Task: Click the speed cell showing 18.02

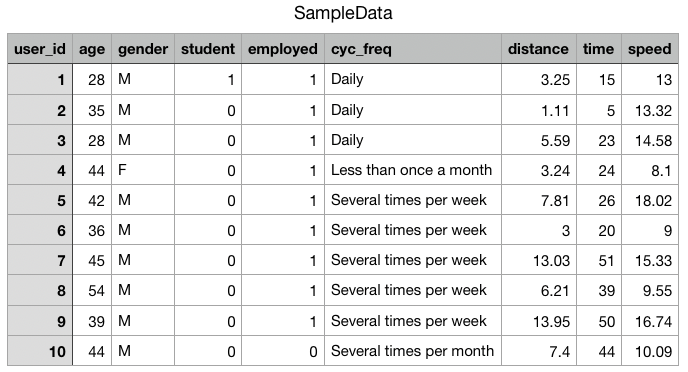Action: pyautogui.click(x=650, y=200)
